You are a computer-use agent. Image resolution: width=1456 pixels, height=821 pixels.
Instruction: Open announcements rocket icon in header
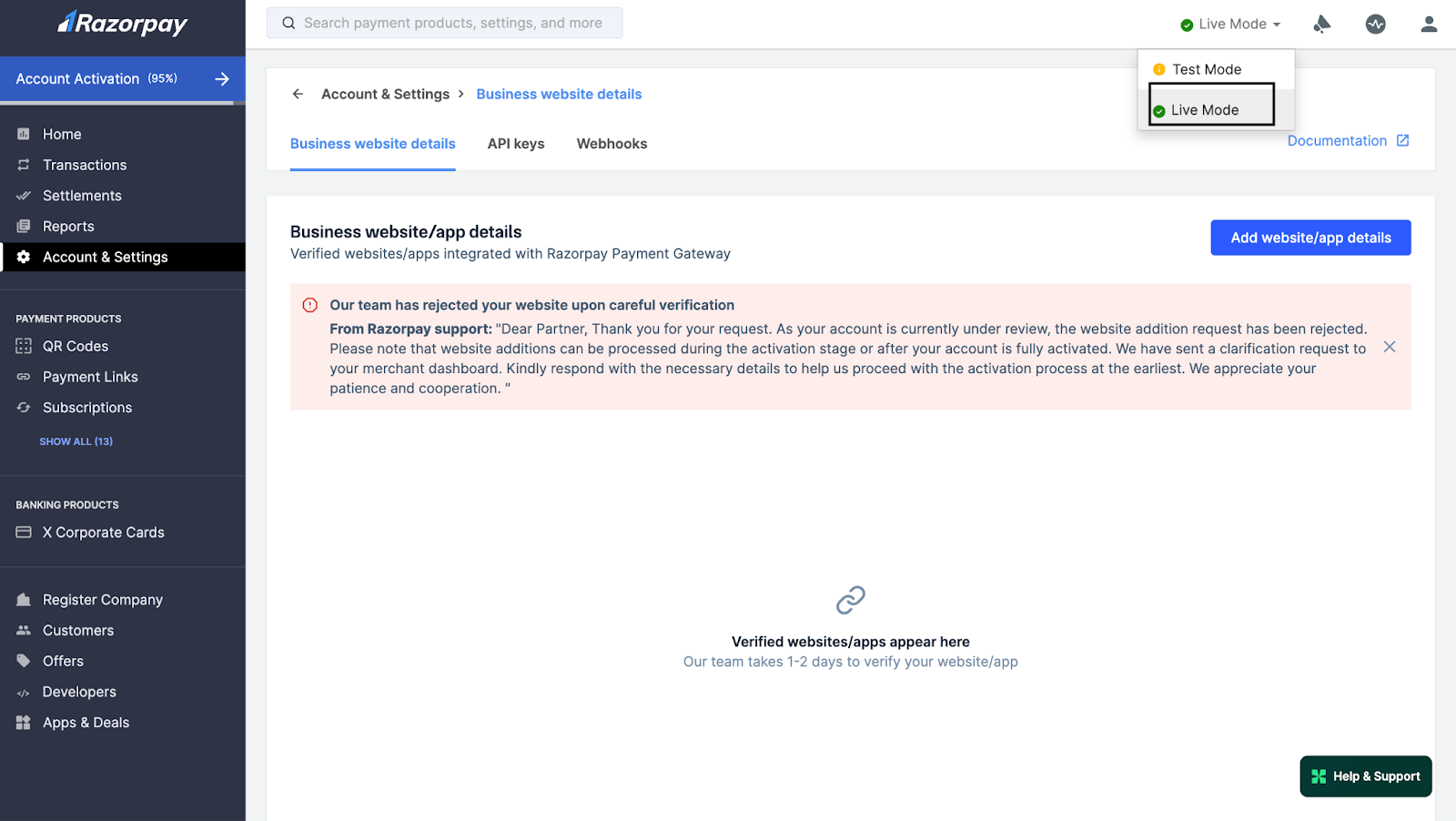[1322, 24]
